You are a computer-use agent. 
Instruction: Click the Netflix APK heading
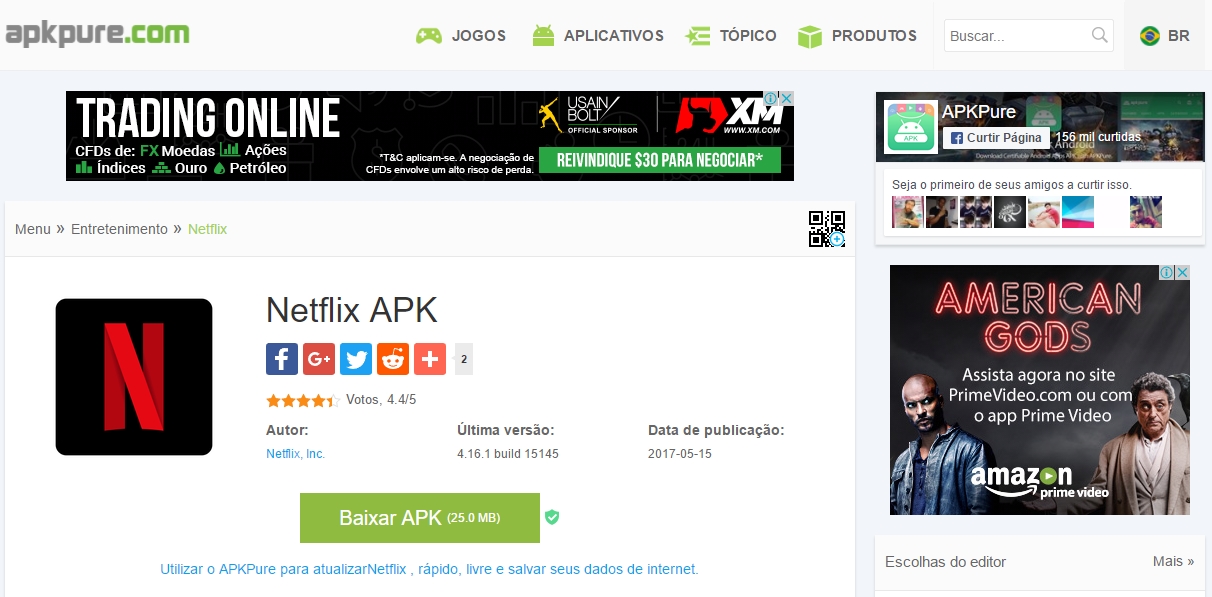tap(352, 310)
